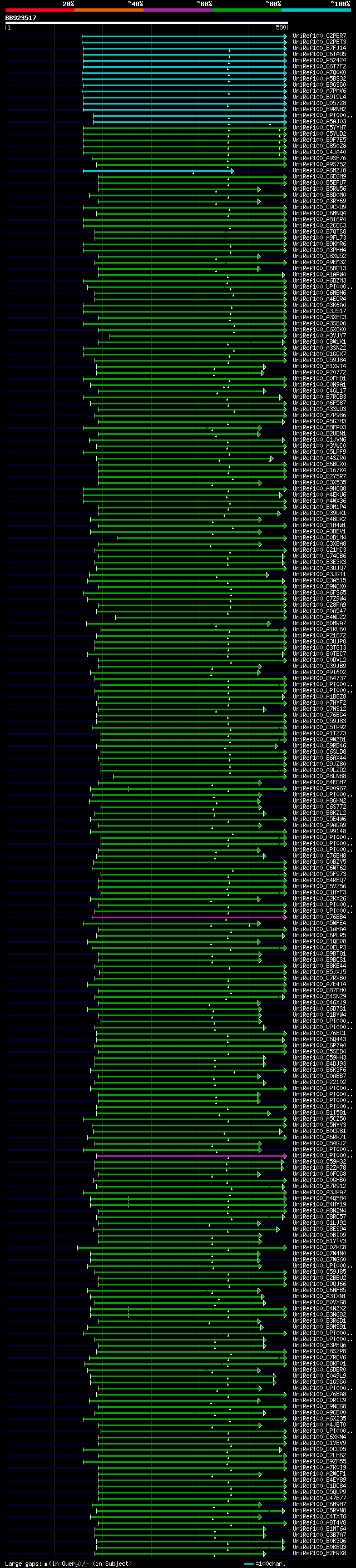356x1568 pixels.
Task: Click the purple alignment bar for Q76BB4
Action: click(189, 917)
